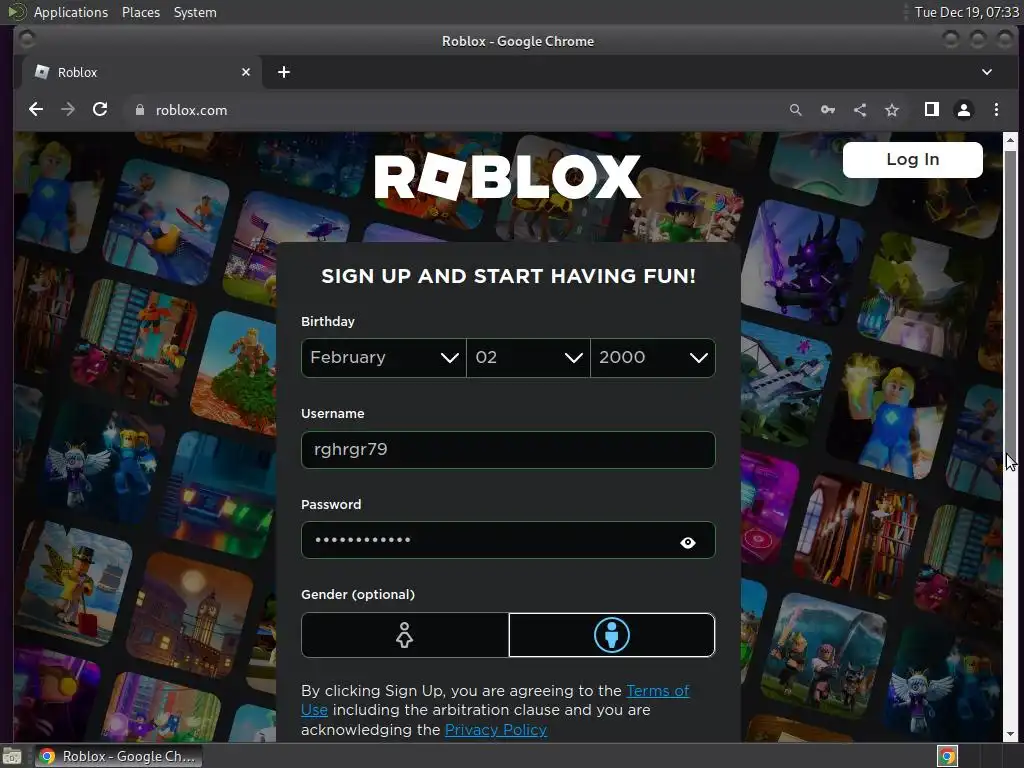The height and width of the screenshot is (768, 1024).
Task: Click the Password input field
Action: click(508, 540)
